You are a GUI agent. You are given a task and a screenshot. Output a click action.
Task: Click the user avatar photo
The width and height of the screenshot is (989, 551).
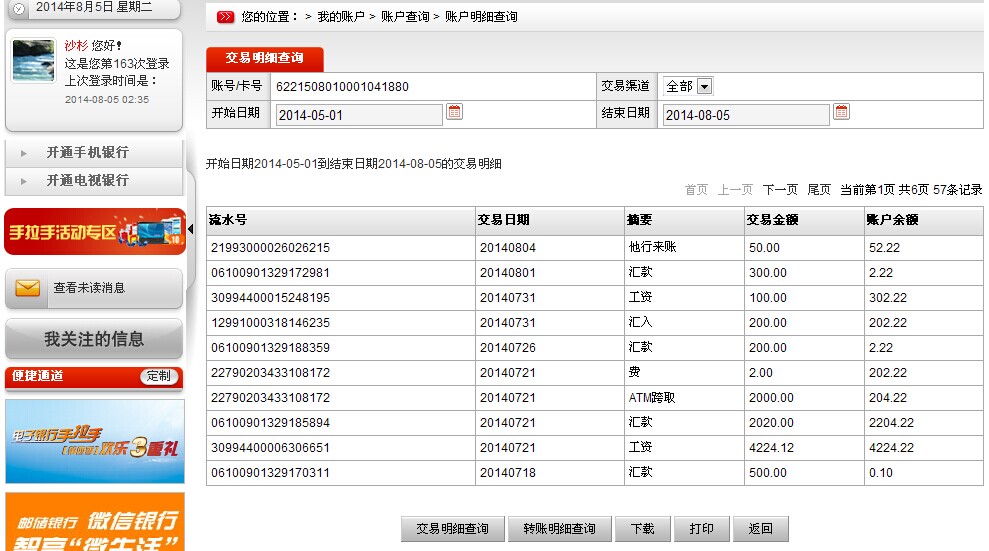33,61
